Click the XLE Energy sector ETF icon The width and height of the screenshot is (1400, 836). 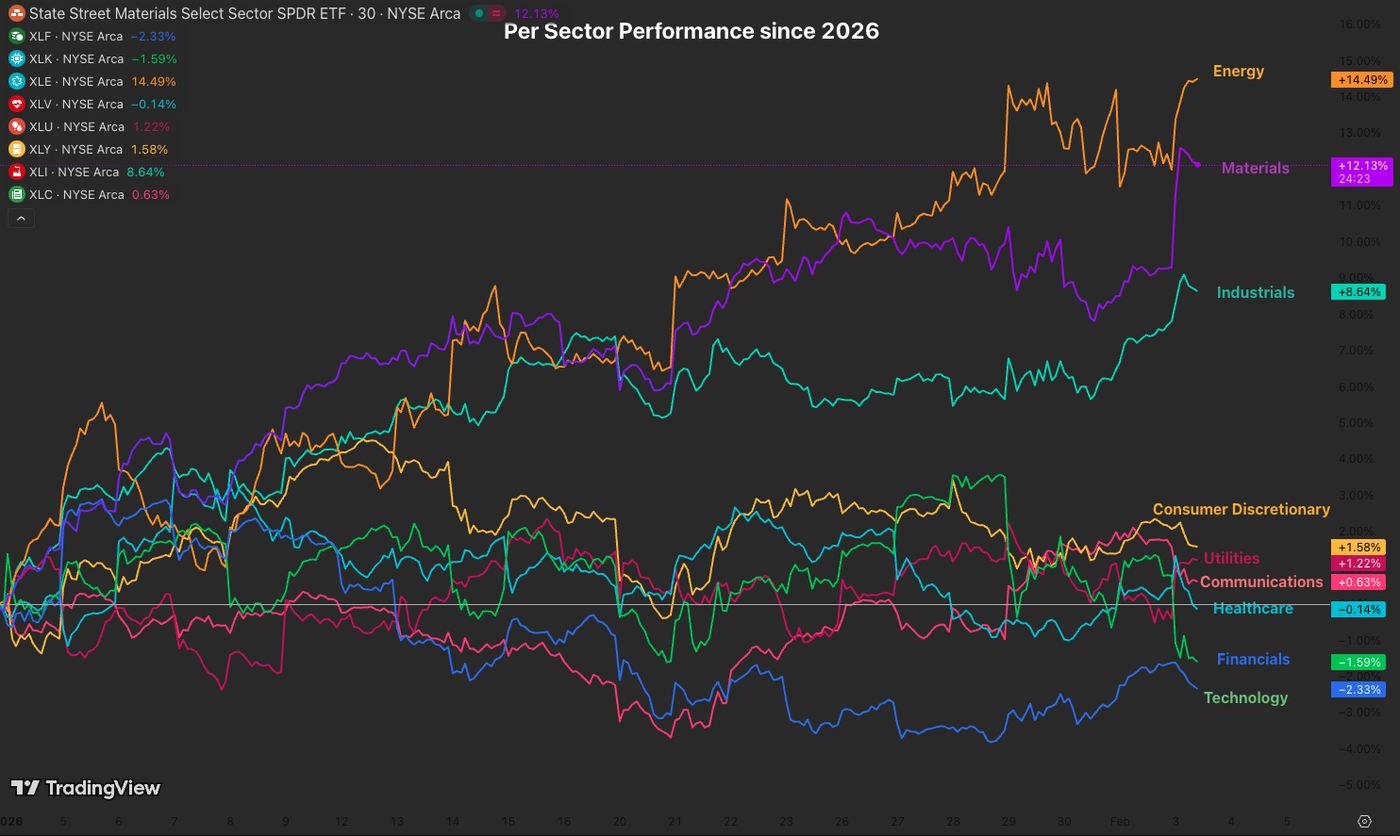pos(15,81)
